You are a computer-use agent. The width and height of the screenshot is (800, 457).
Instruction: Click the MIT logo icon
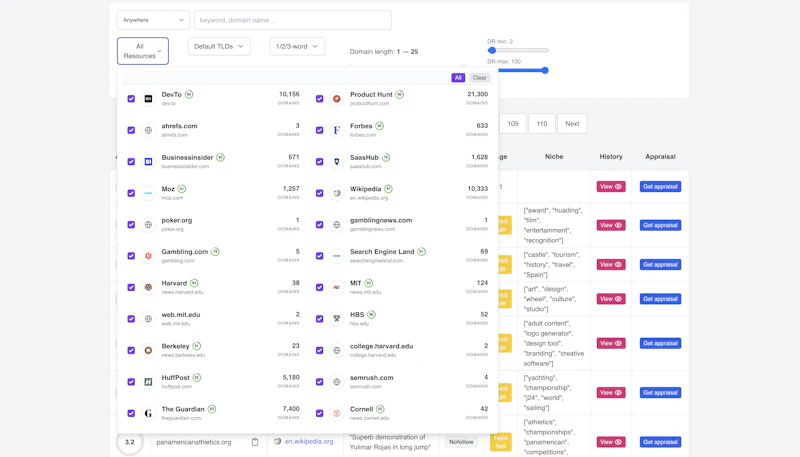[x=337, y=288]
